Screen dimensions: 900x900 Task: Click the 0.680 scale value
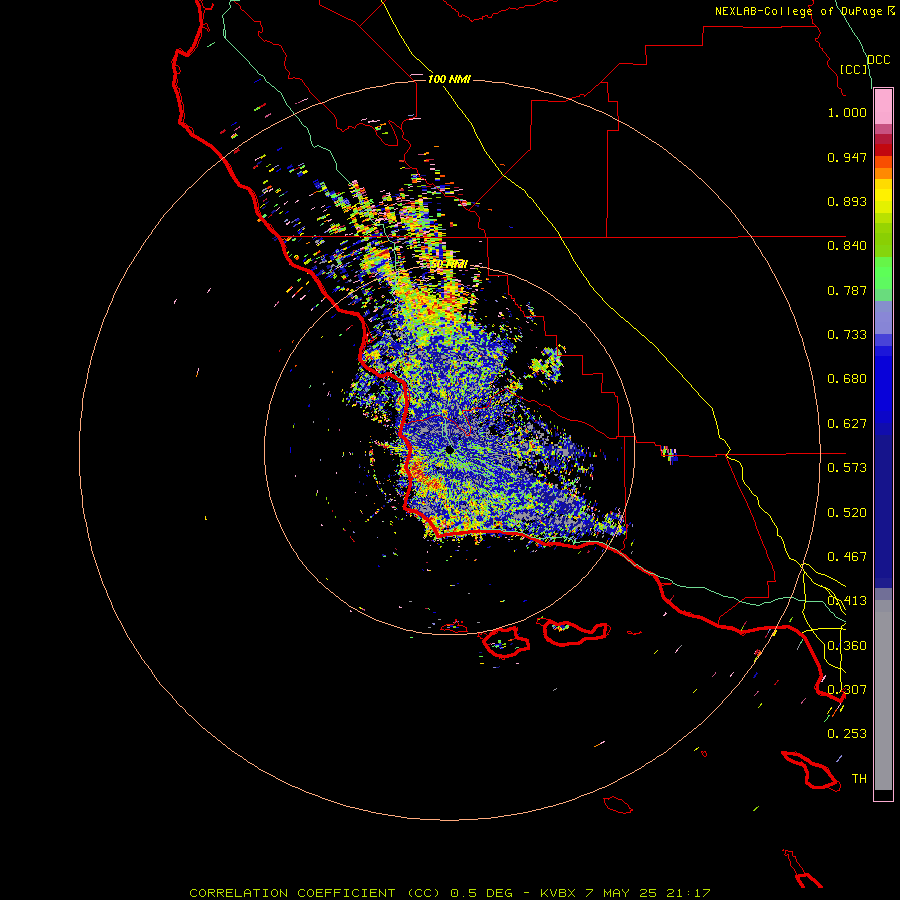pos(847,379)
